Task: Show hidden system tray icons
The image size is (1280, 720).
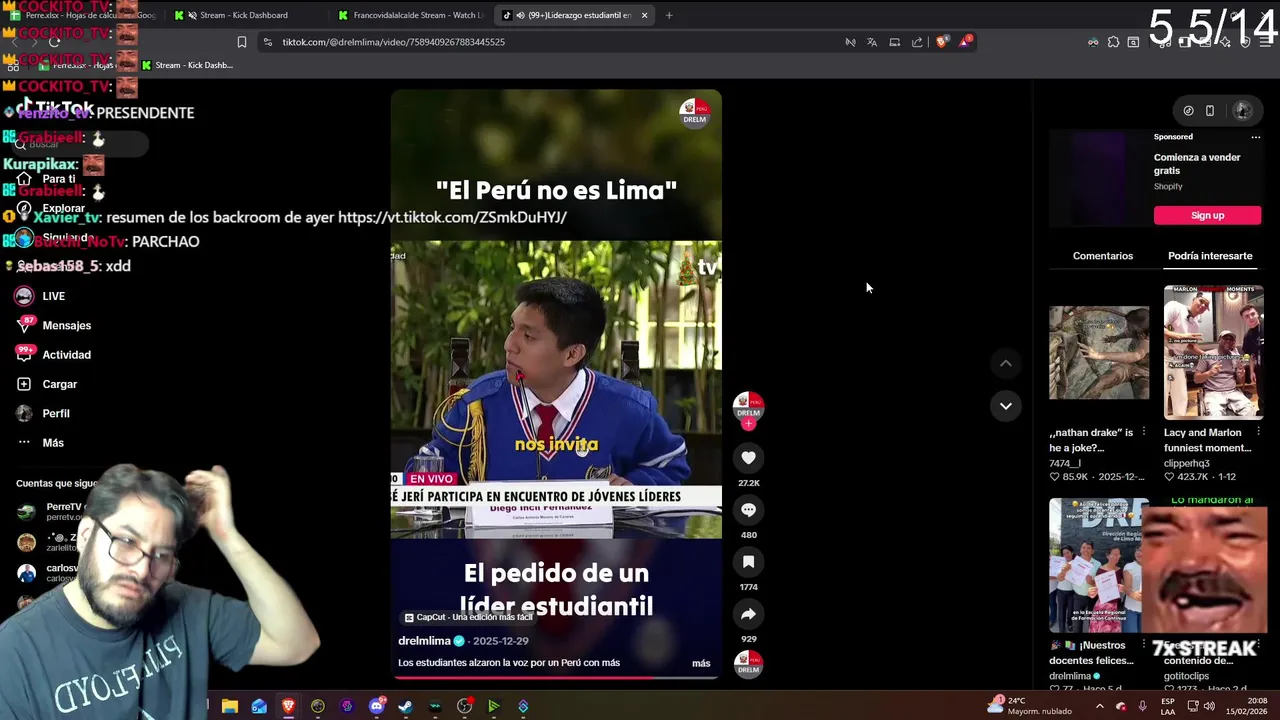Action: [x=1099, y=706]
